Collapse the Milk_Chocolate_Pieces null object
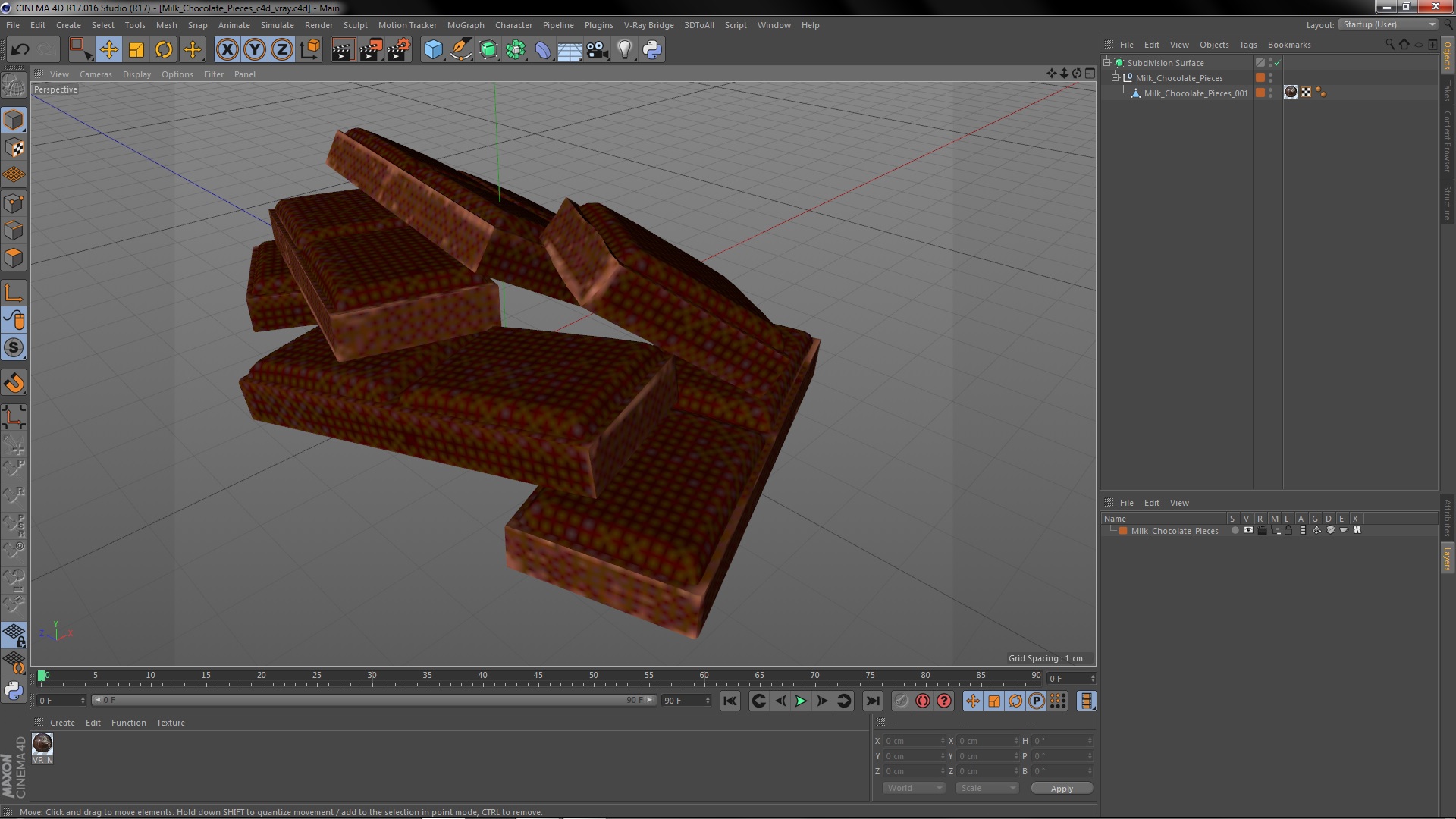1456x819 pixels. pos(1116,78)
